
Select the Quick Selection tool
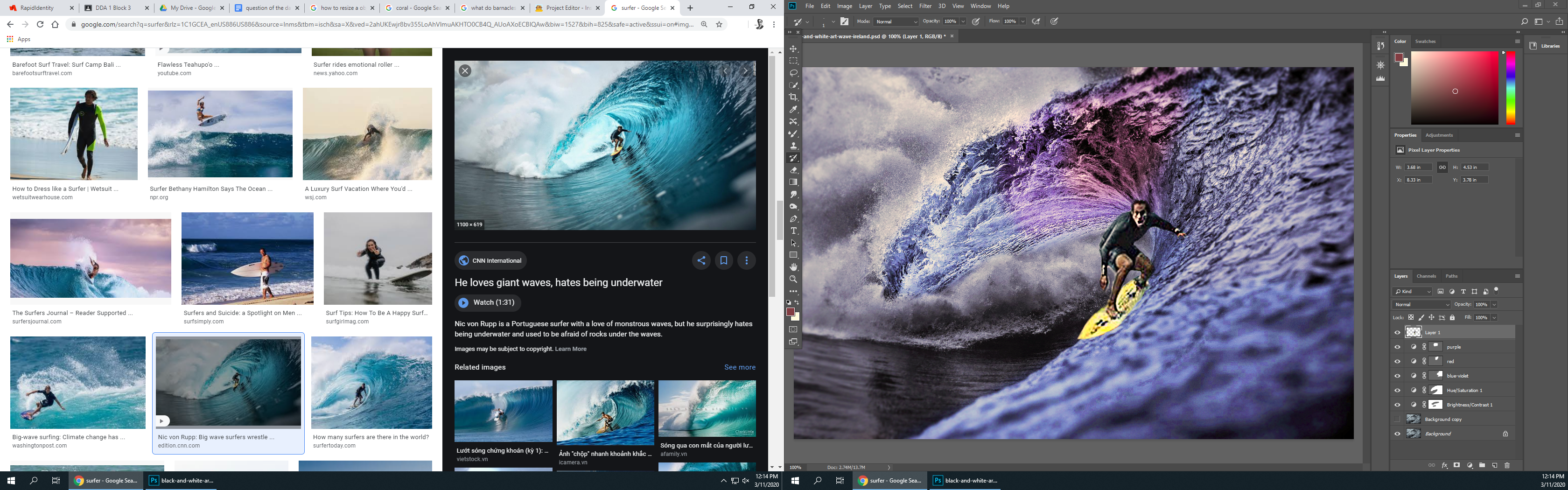793,85
